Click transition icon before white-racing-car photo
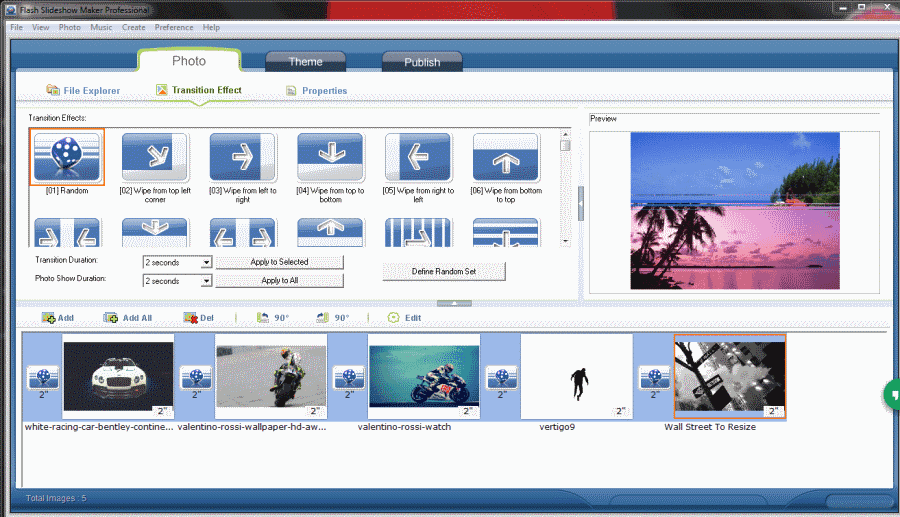This screenshot has width=900, height=517. (x=43, y=378)
